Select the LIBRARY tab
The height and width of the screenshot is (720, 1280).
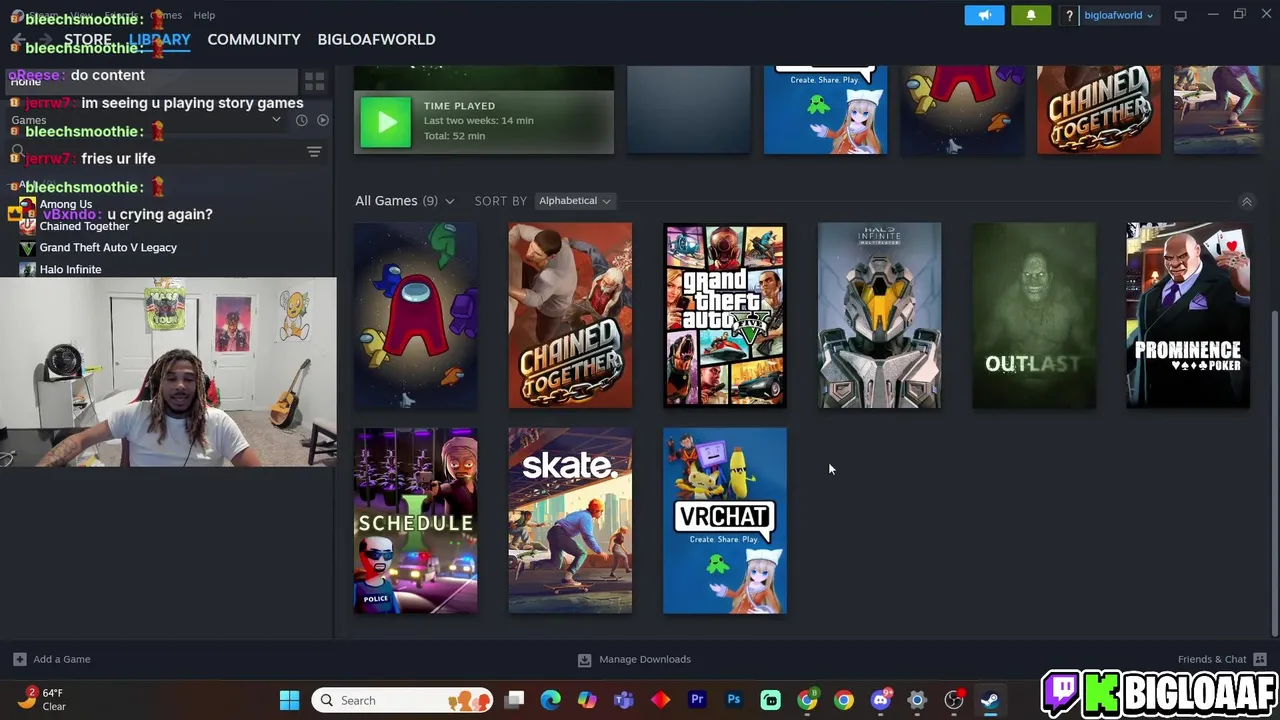click(159, 40)
